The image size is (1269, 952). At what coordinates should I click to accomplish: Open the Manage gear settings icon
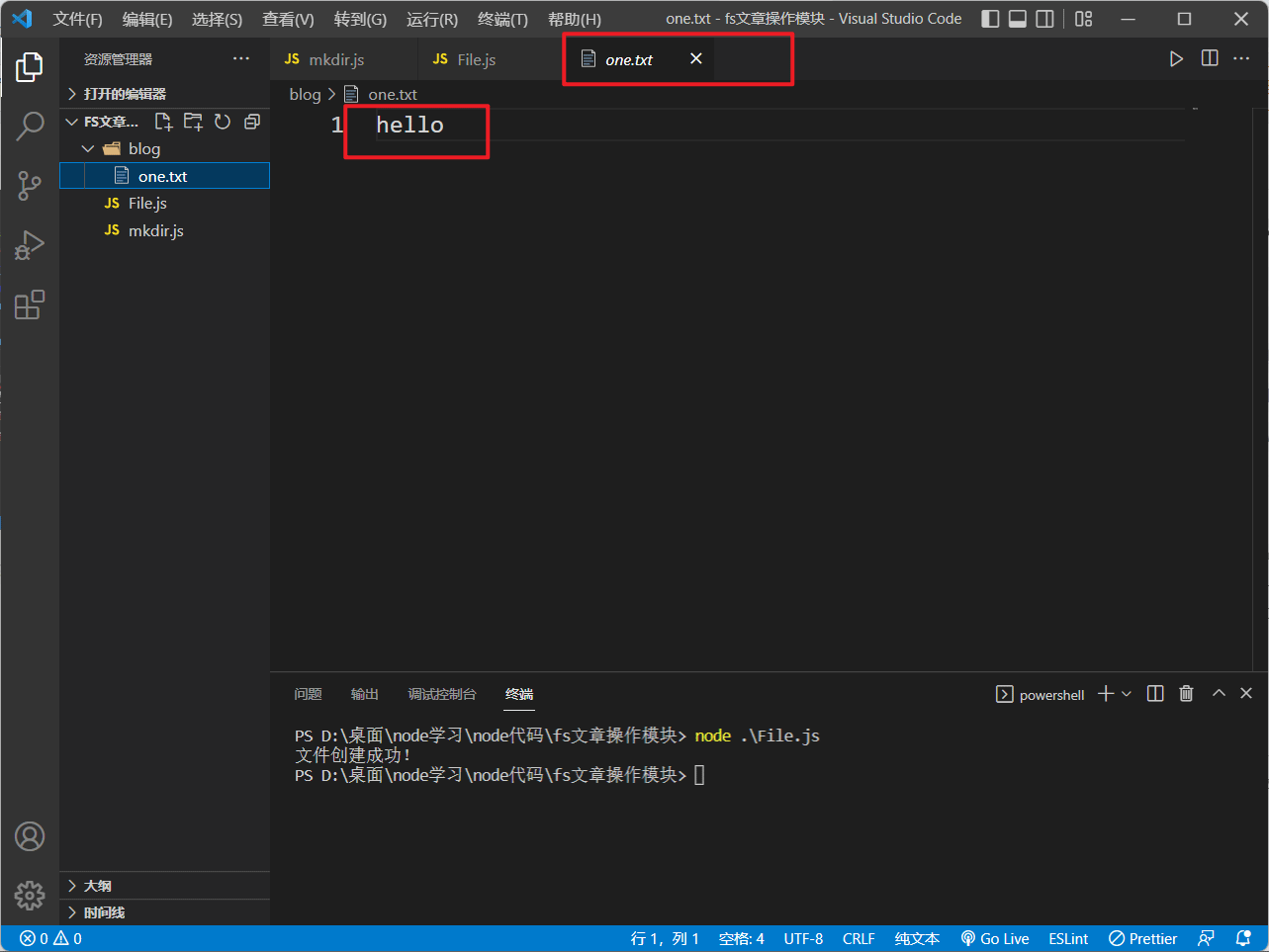pyautogui.click(x=30, y=895)
